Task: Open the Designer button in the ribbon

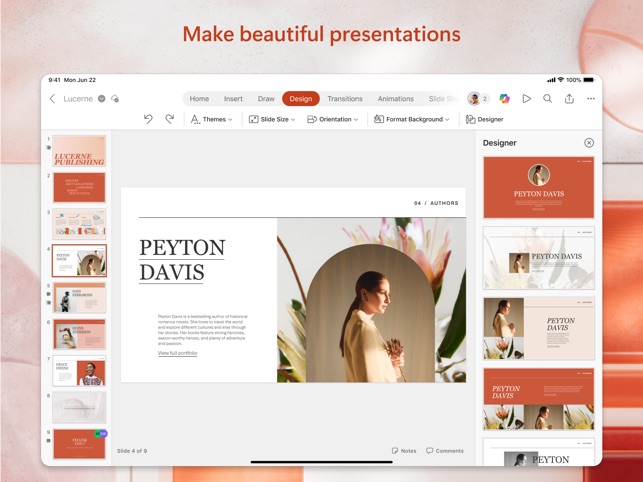Action: [484, 119]
